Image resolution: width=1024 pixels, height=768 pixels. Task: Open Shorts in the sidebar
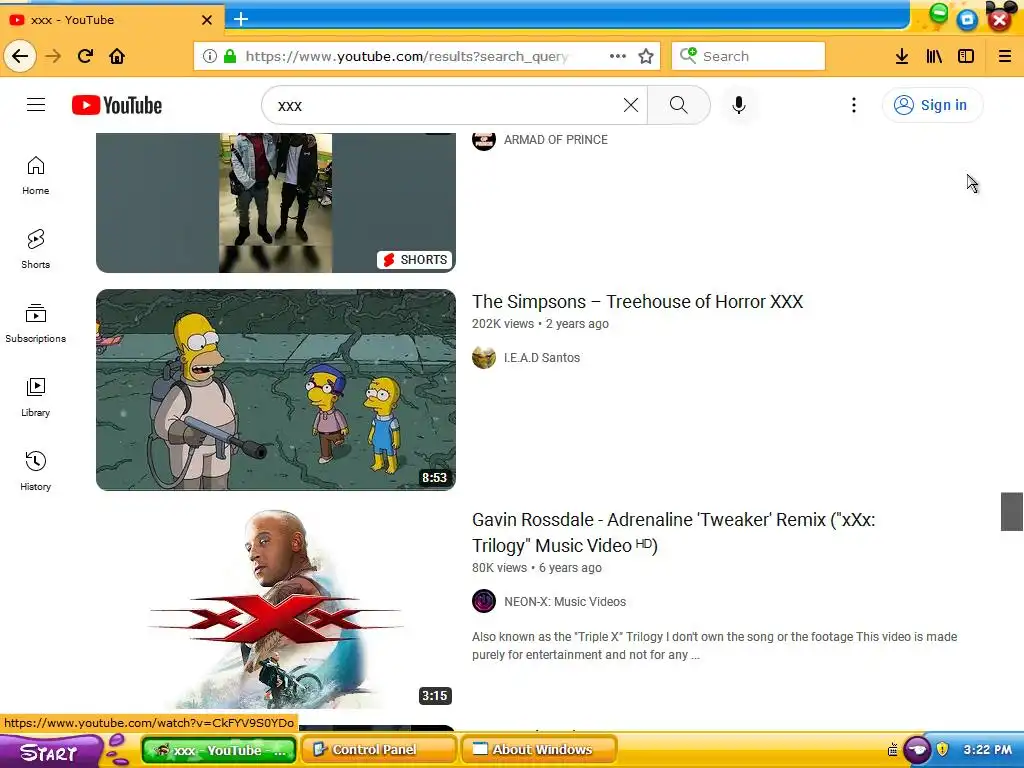[x=35, y=249]
